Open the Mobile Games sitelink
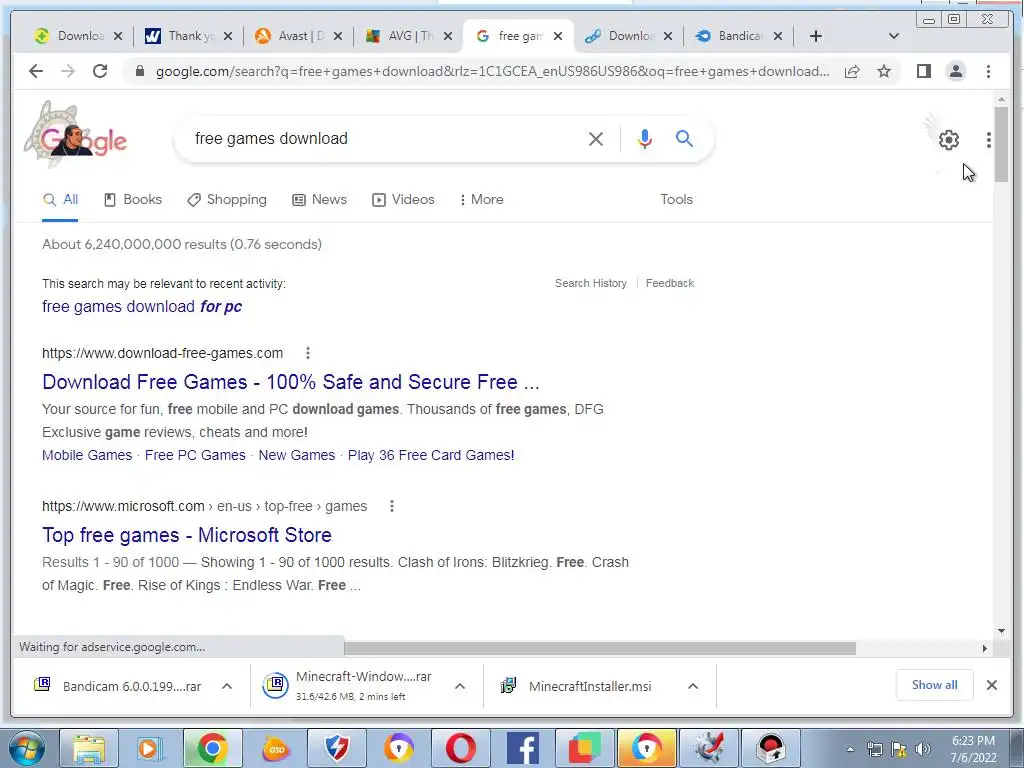Image resolution: width=1024 pixels, height=768 pixels. [x=87, y=455]
